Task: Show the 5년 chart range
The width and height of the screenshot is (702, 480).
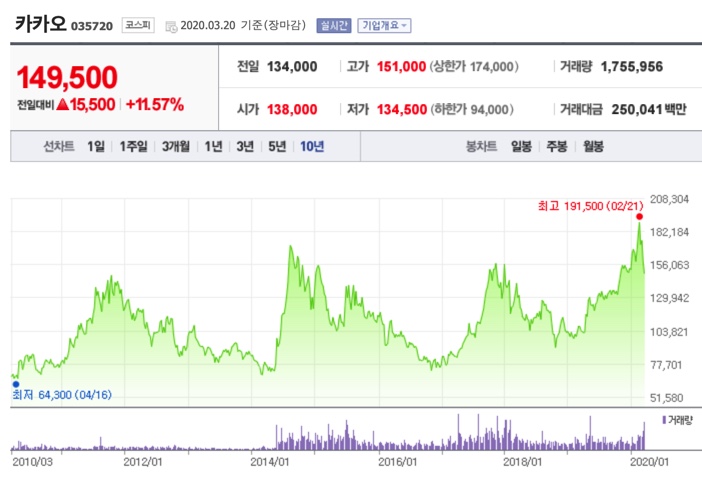Action: 277,146
